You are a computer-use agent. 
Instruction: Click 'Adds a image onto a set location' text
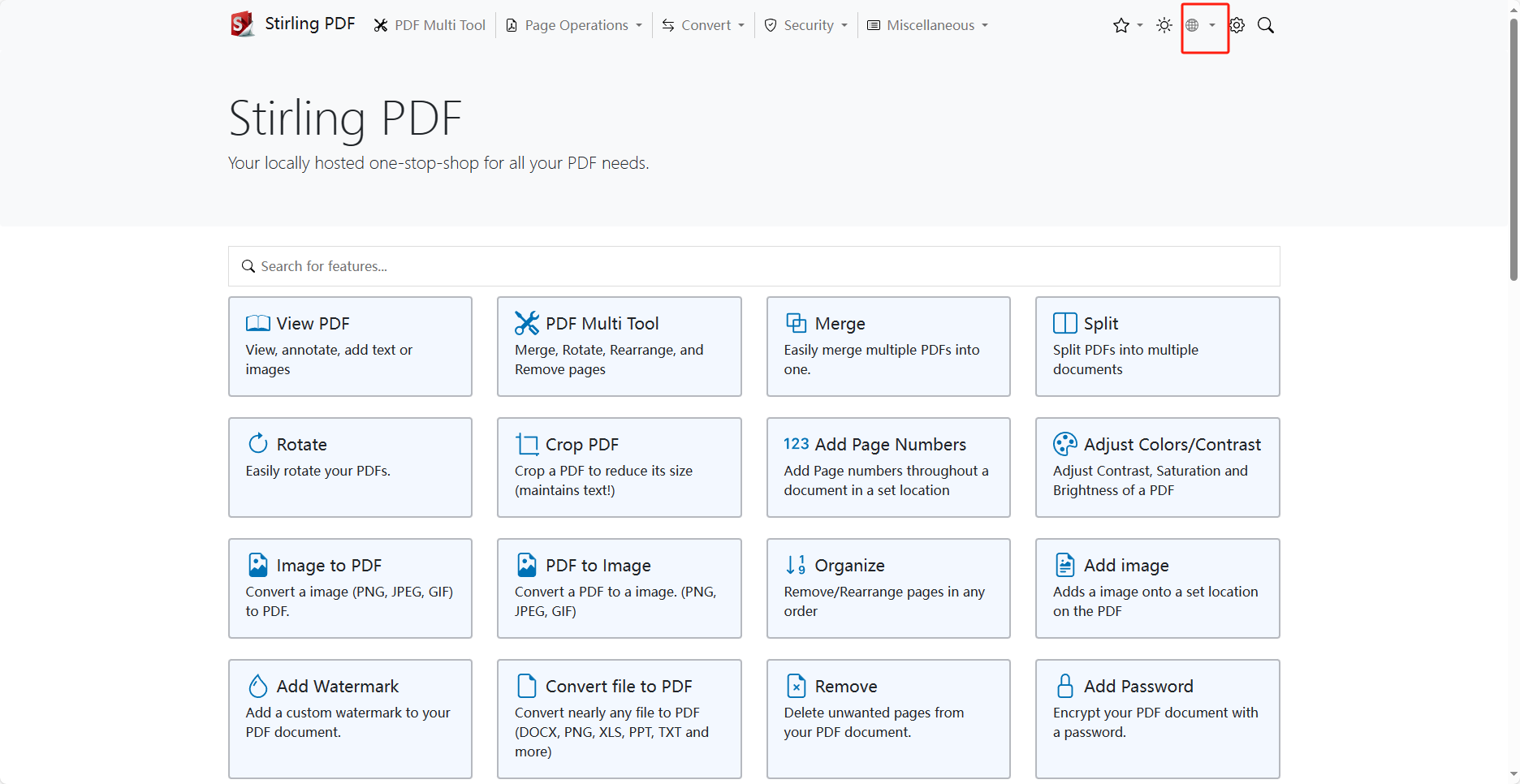[x=1155, y=601]
